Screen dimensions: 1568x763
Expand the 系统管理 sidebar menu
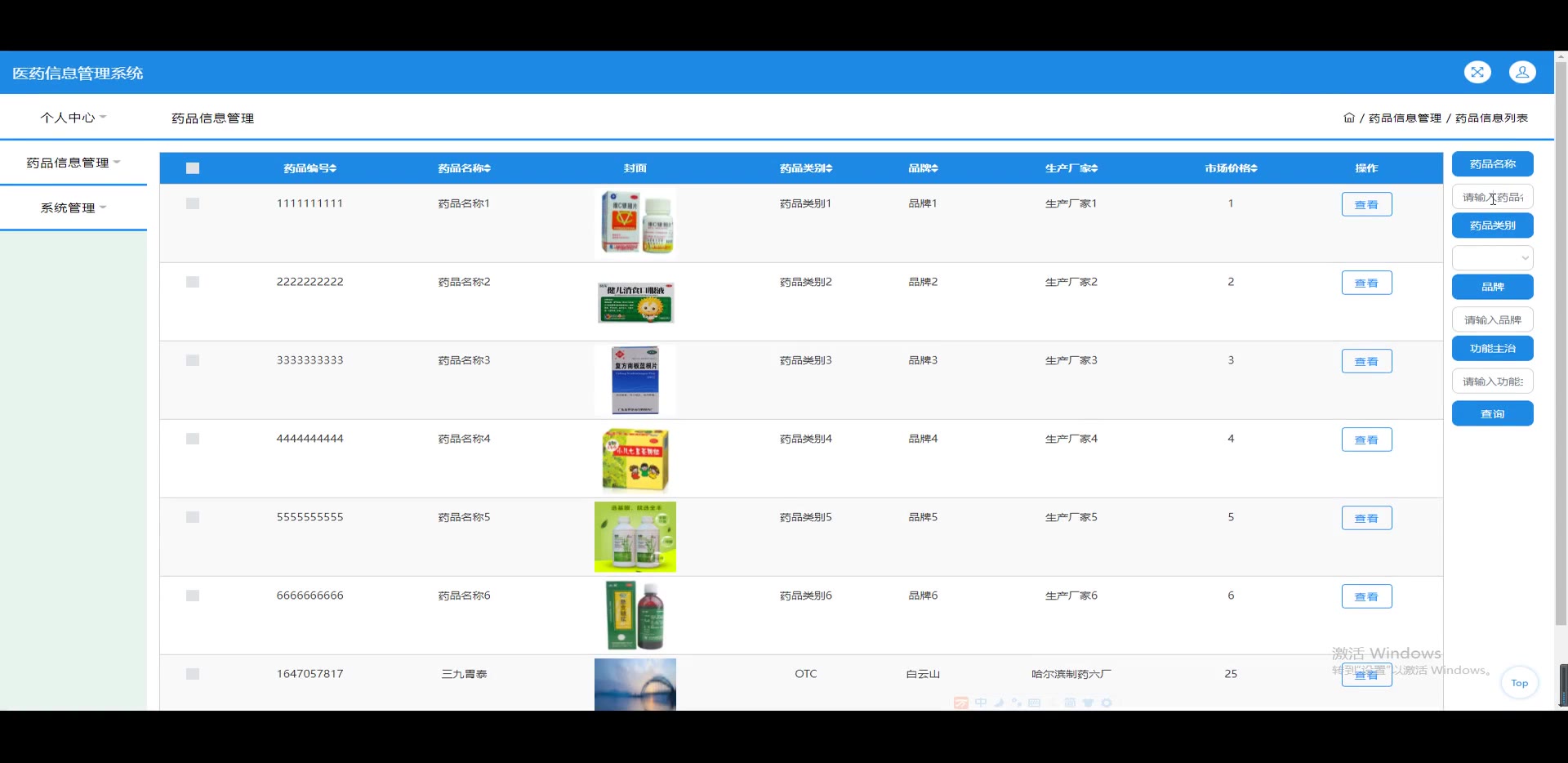tap(73, 207)
